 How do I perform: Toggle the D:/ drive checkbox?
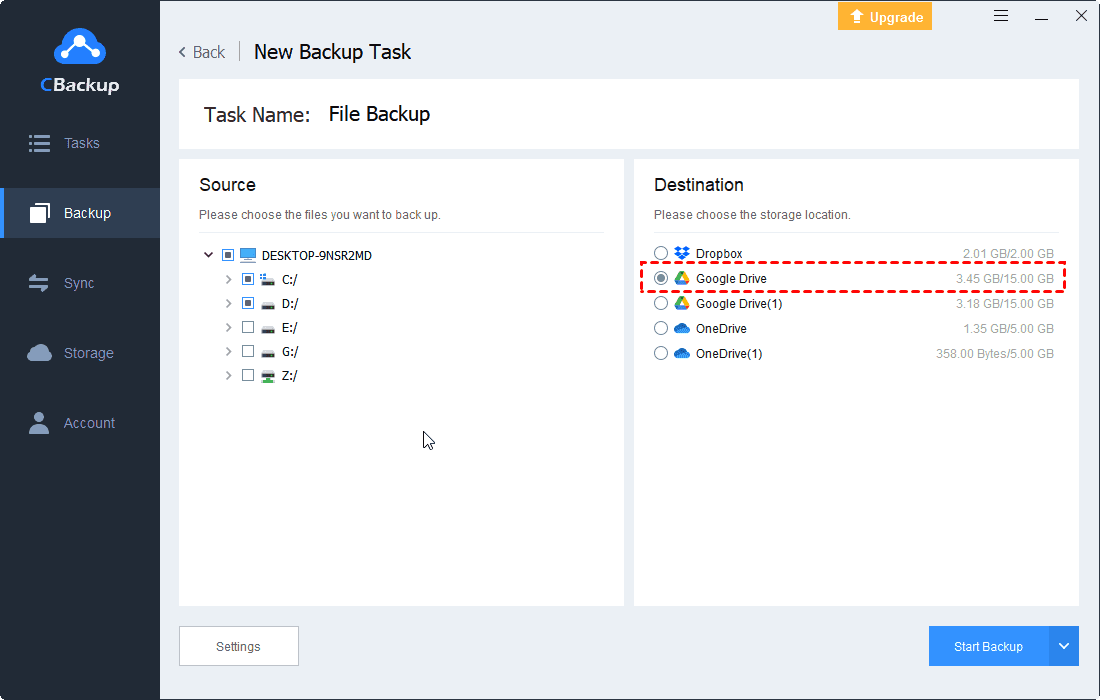pos(248,303)
